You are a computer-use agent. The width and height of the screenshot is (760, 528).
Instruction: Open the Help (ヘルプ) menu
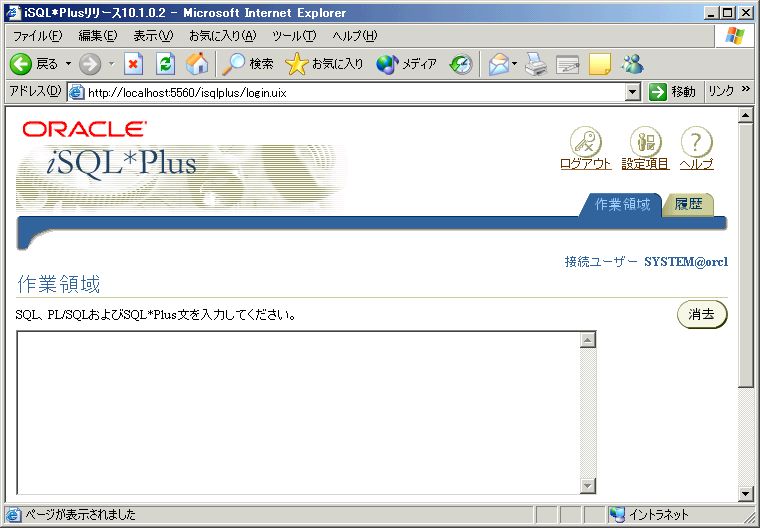355,36
